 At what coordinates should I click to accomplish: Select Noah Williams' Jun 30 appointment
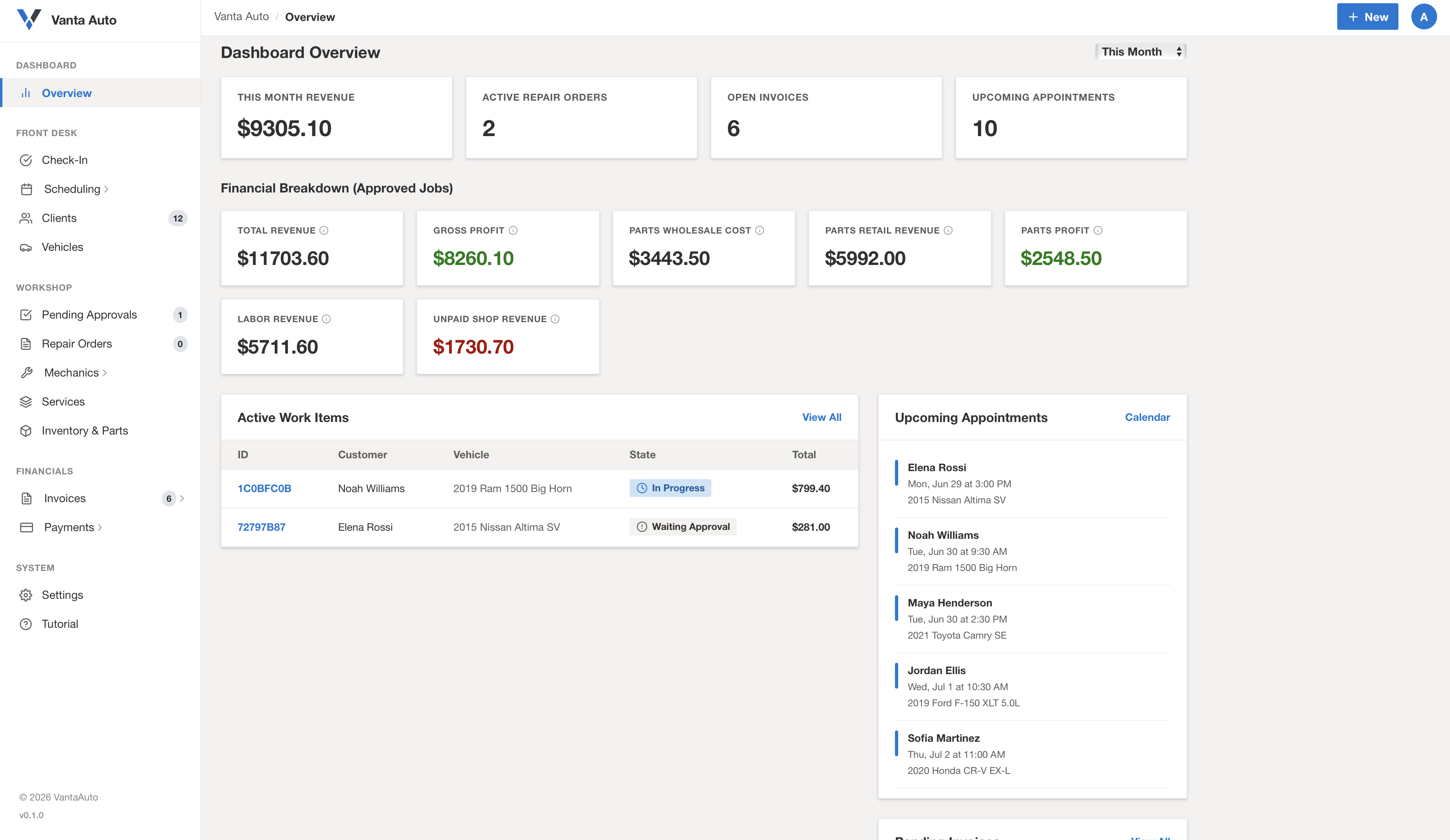tap(1033, 551)
